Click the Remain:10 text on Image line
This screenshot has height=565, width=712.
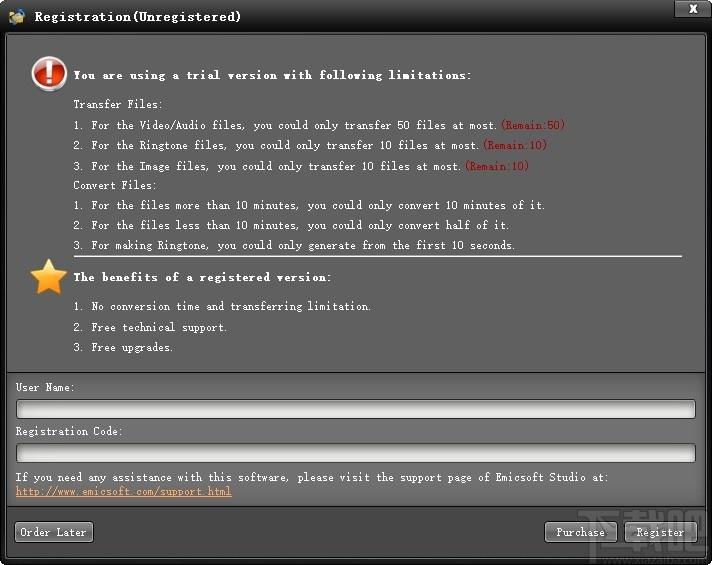point(497,166)
